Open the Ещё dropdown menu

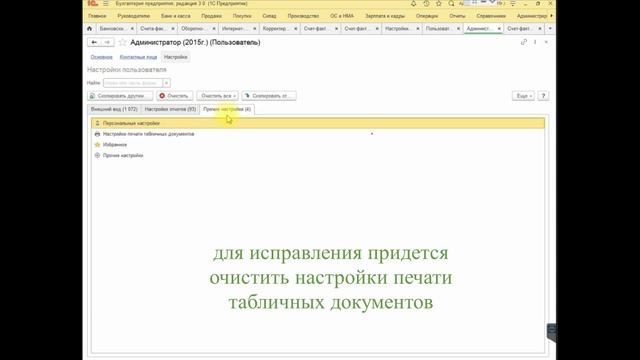523,96
